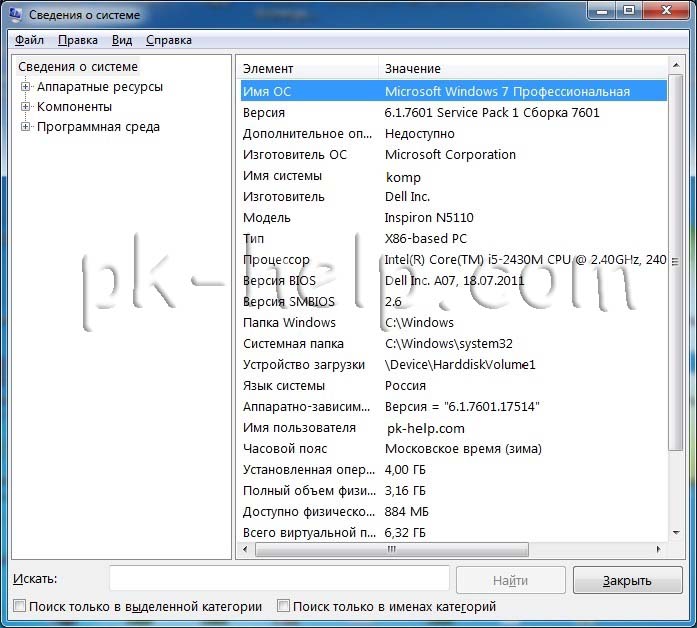This screenshot has height=628, width=697.
Task: Open the Вид menu
Action: (x=122, y=40)
